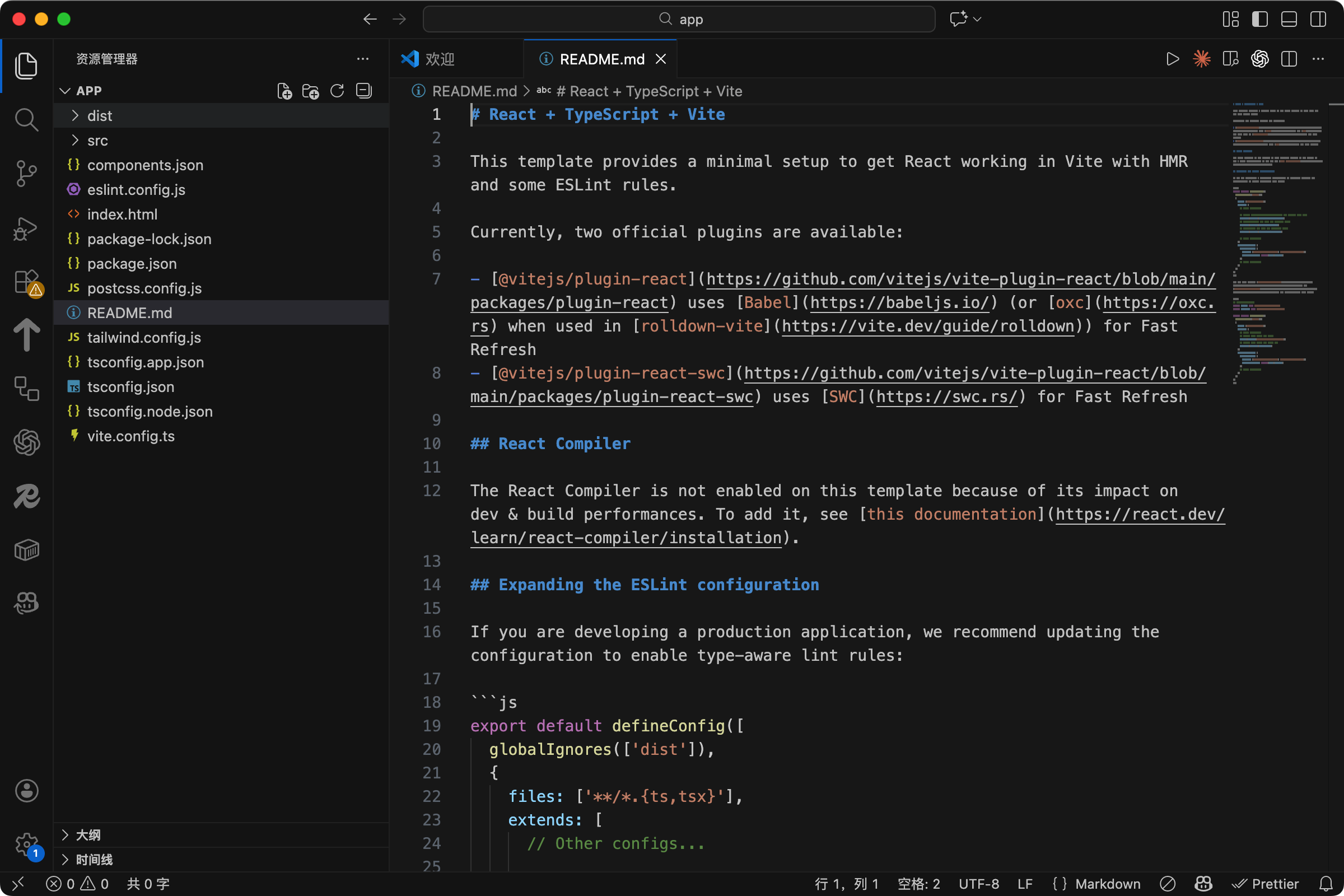1344x896 pixels.
Task: Switch to the 欢迎 welcome tab
Action: pos(439,59)
